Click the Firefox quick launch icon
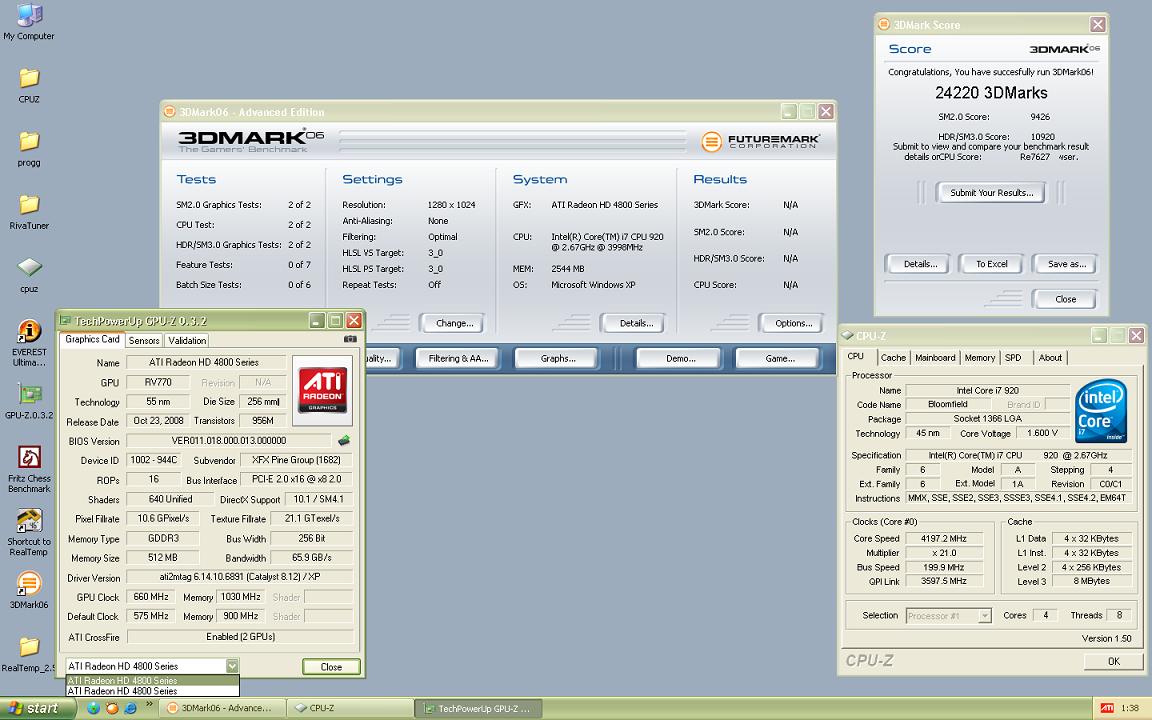 point(112,708)
